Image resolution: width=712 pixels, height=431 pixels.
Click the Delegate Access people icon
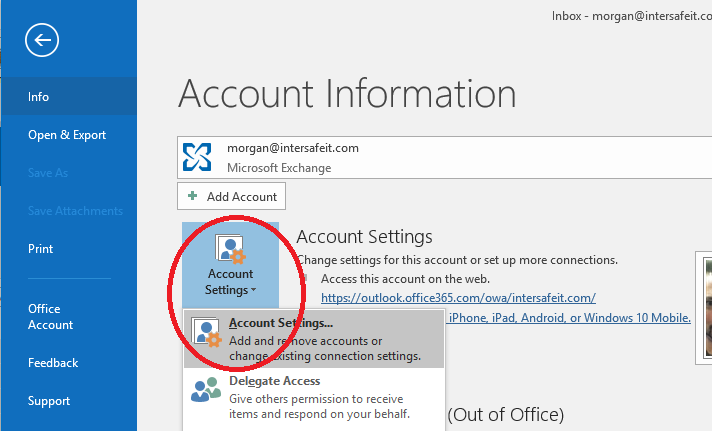206,390
